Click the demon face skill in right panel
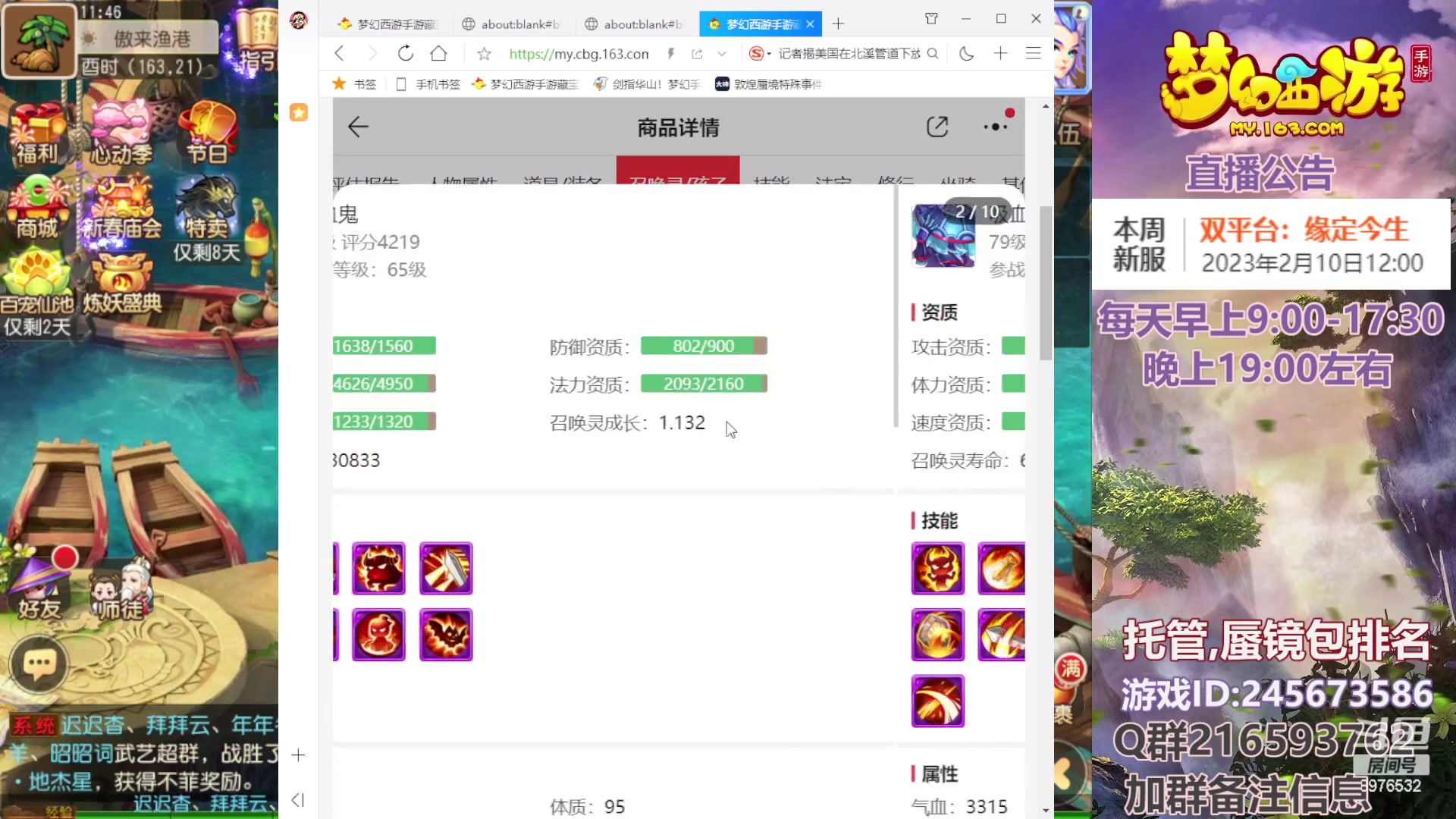 pyautogui.click(x=938, y=569)
